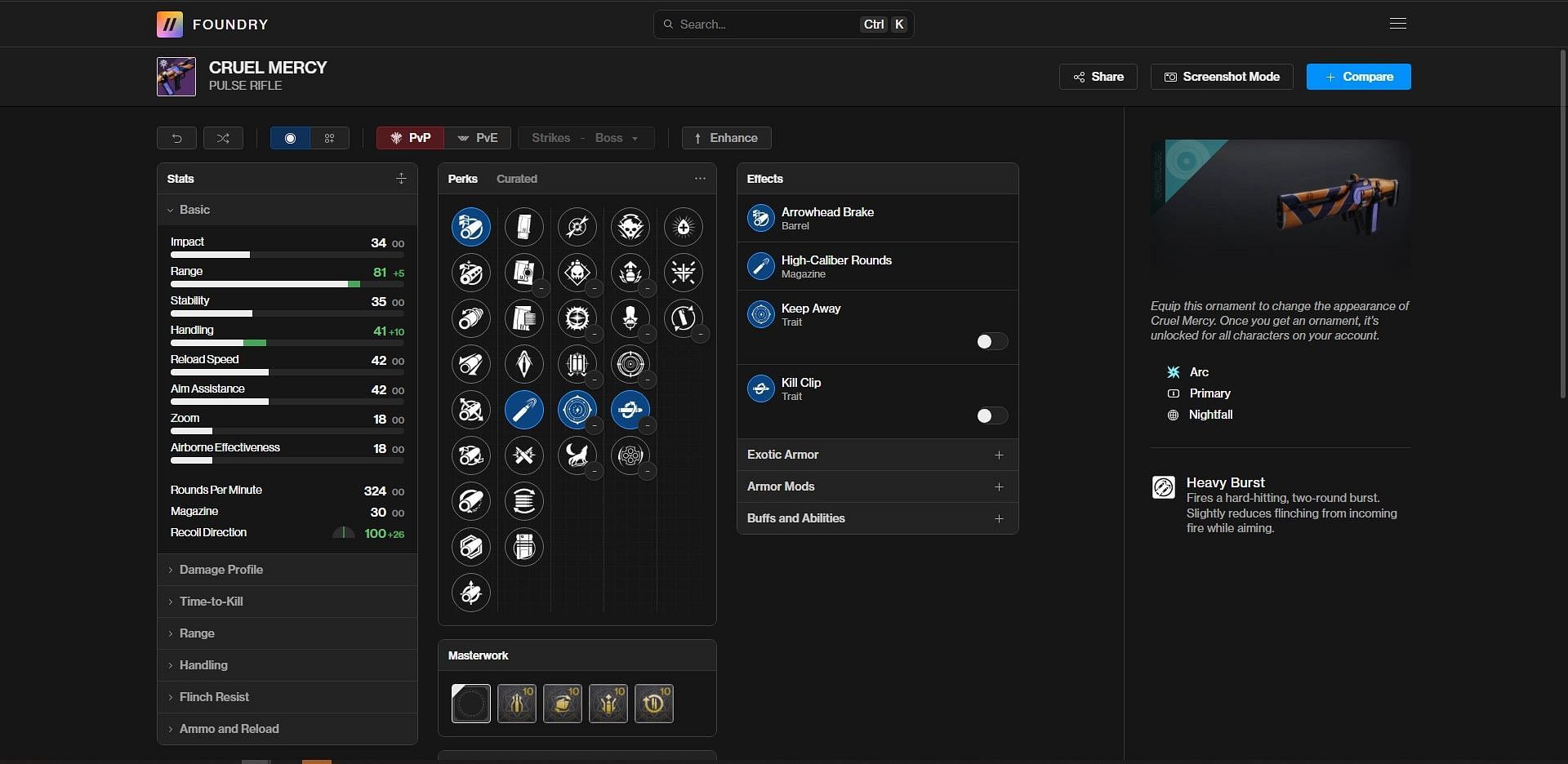The width and height of the screenshot is (1568, 764).
Task: Click the undo arrow icon button
Action: tap(176, 138)
